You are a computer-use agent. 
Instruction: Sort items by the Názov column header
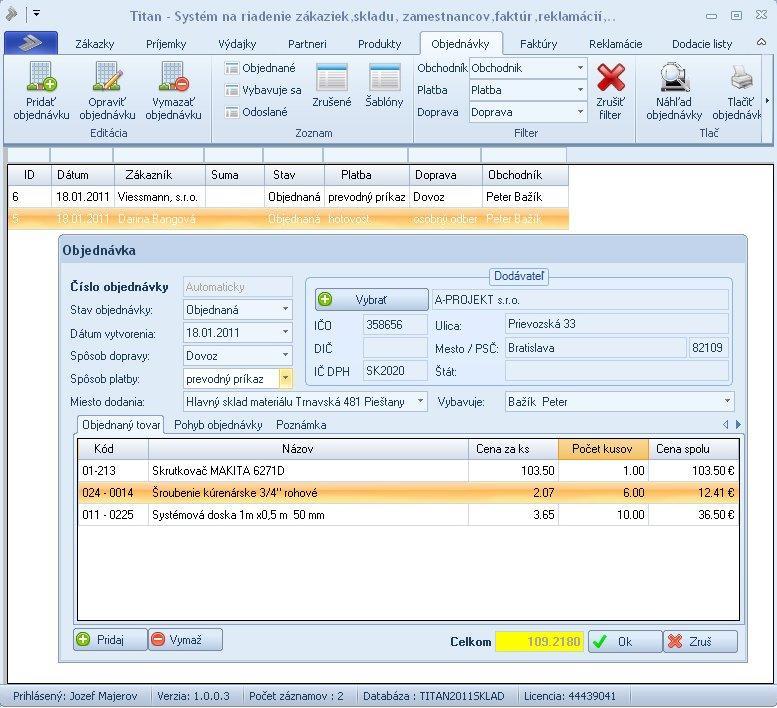(x=308, y=449)
